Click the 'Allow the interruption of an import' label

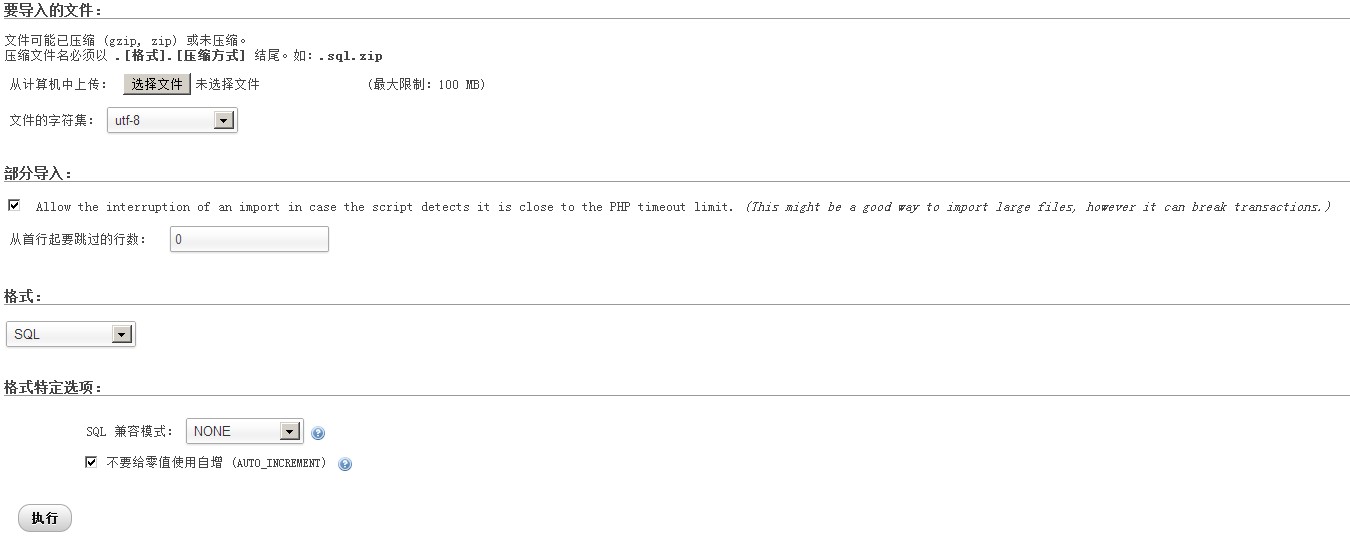tap(384, 207)
